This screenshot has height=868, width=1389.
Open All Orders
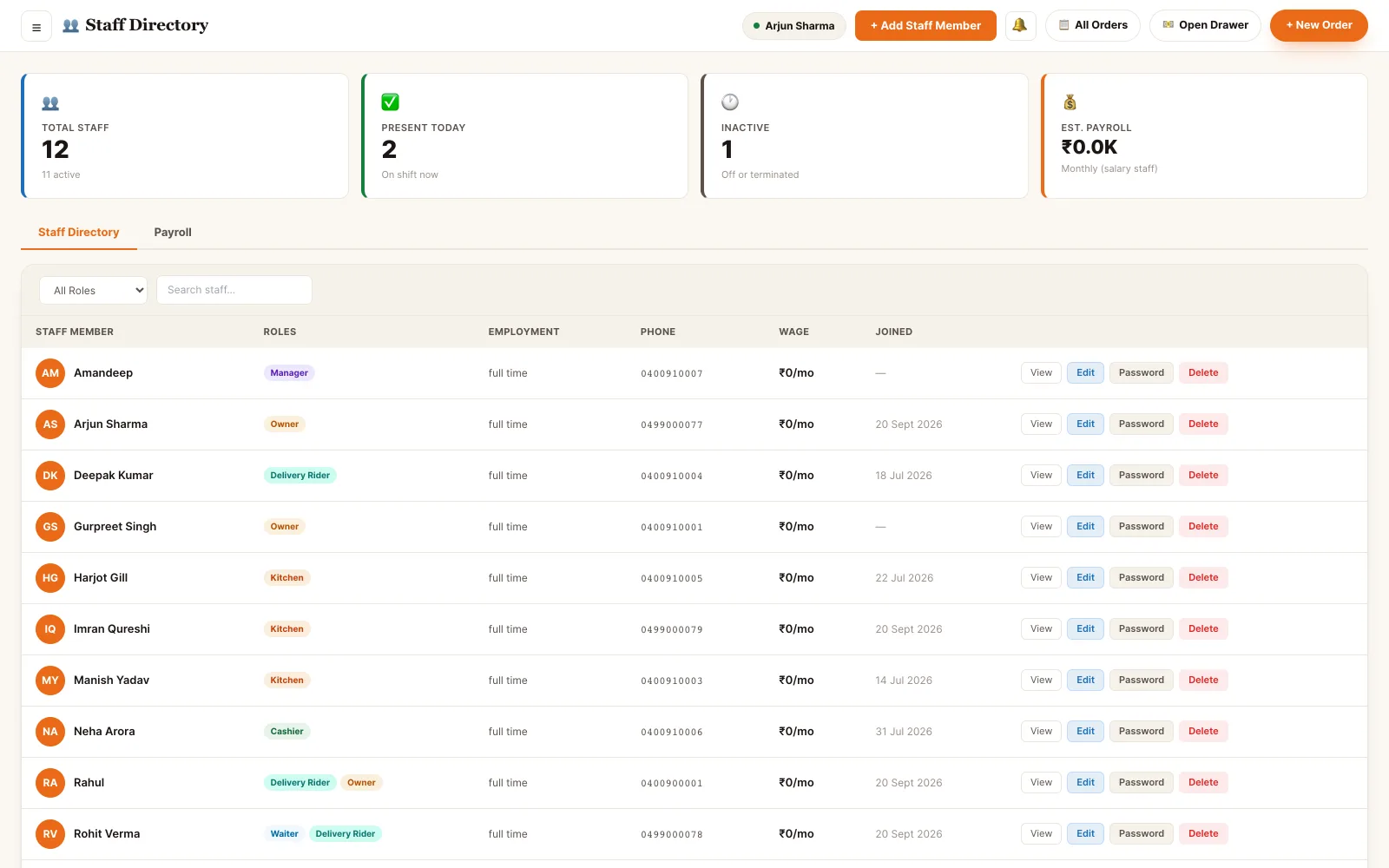(x=1093, y=25)
